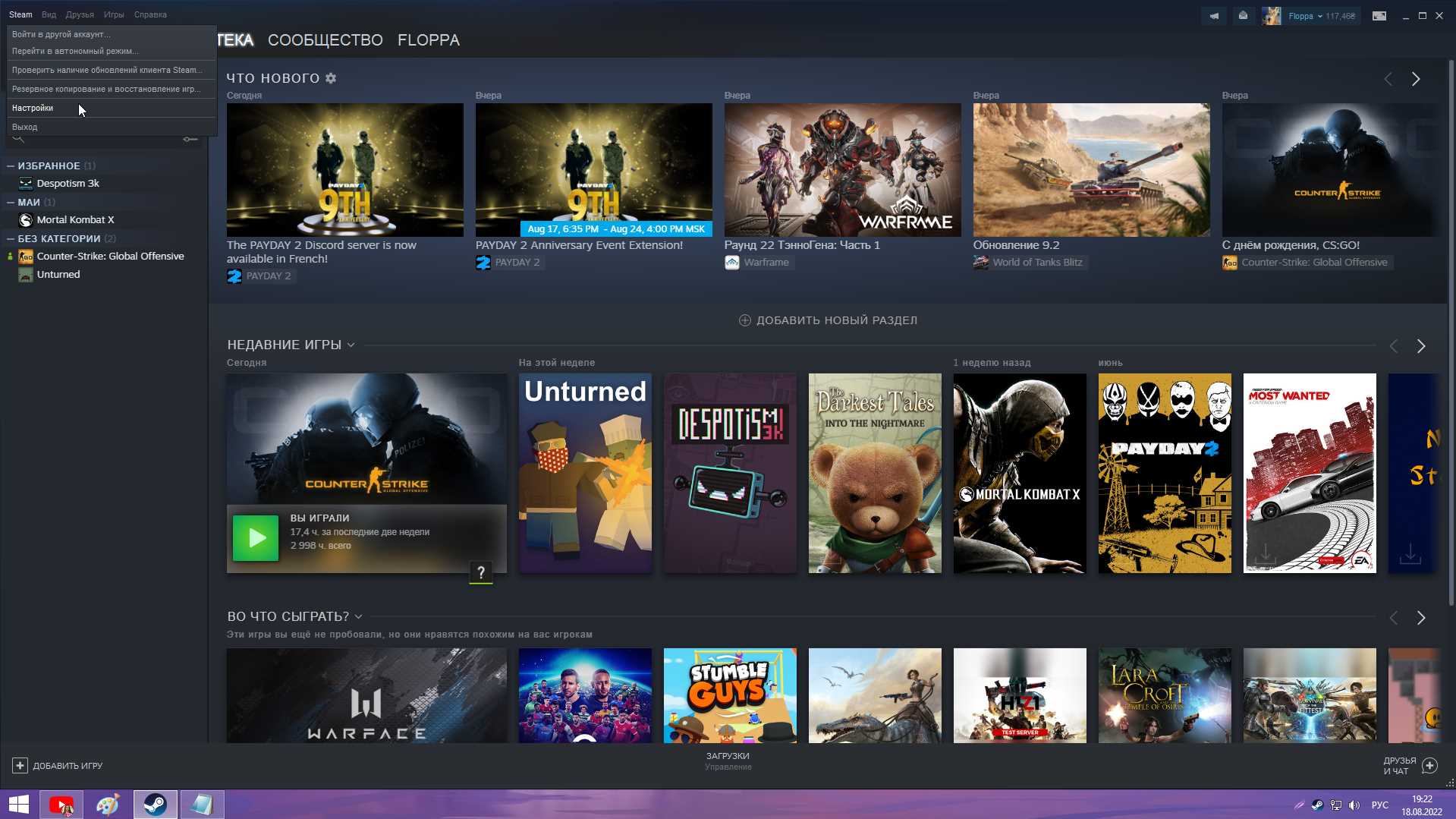Click the РУС language indicator
The image size is (1456, 819).
point(1380,805)
